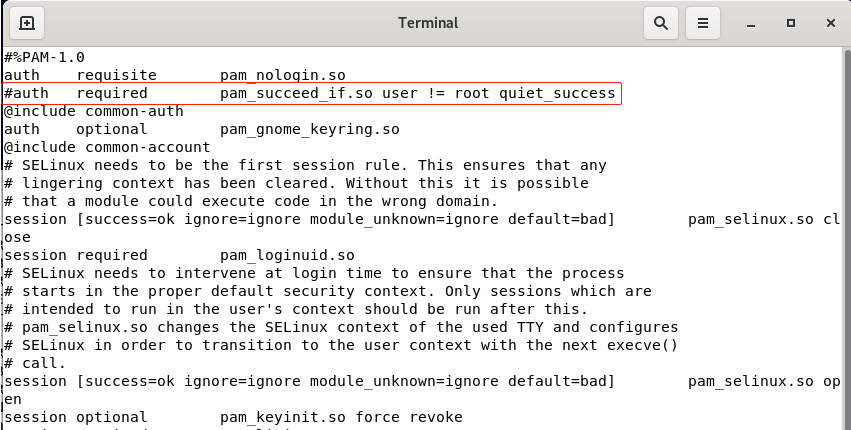Click the pam_gnome_keyring.so text
851x430 pixels.
[x=310, y=129]
